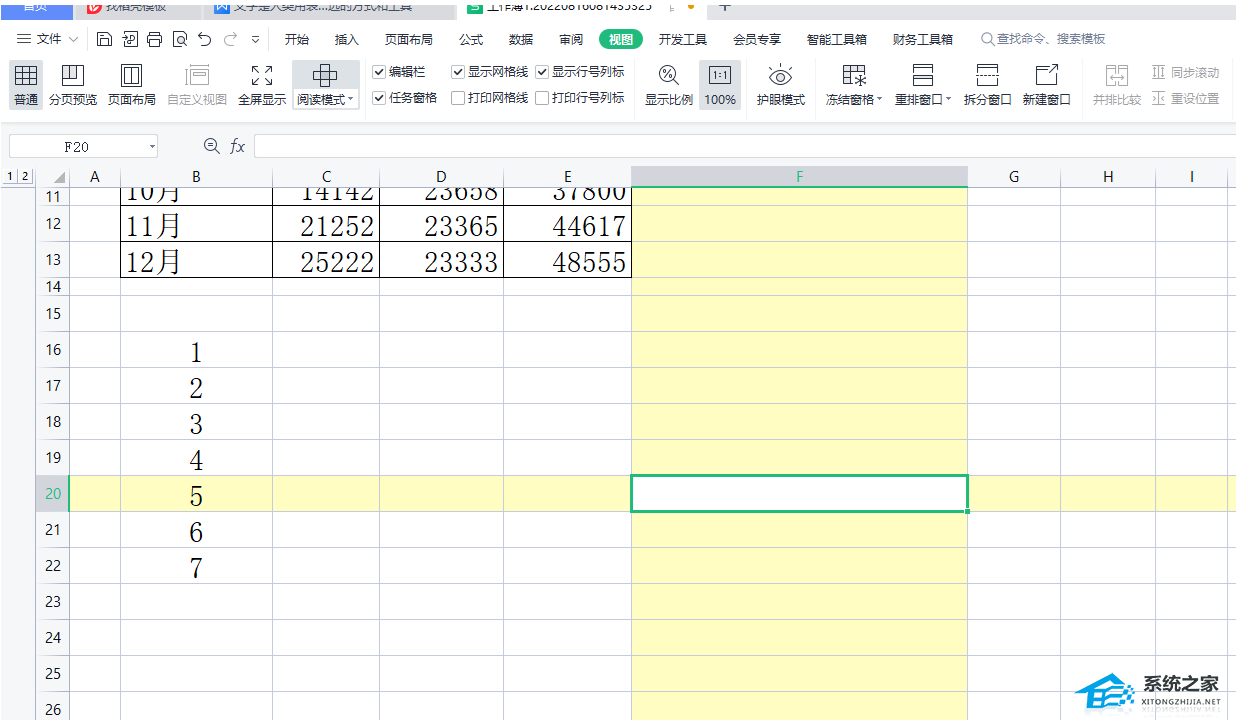Turn on 护眼模式 eye protection

(x=780, y=85)
